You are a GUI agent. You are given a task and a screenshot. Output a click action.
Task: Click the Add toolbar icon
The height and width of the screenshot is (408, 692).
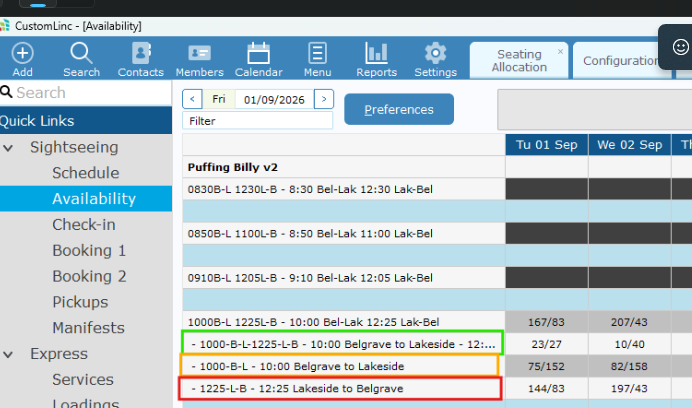[x=22, y=60]
